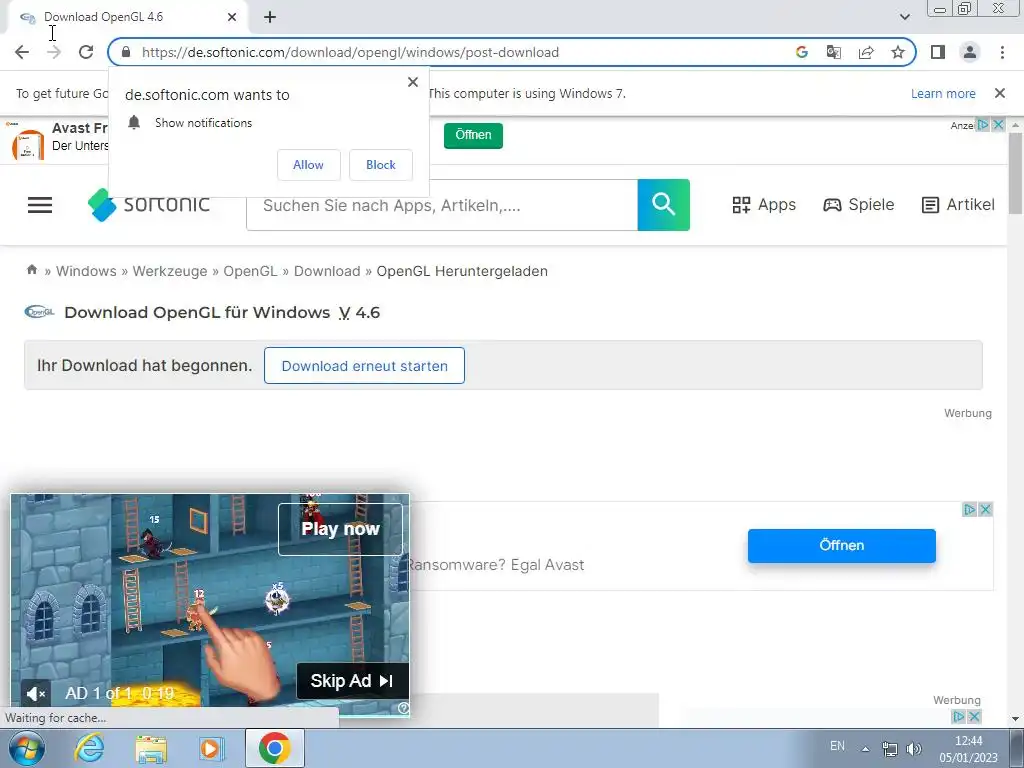Open the network tray icon
The width and height of the screenshot is (1024, 768).
[889, 749]
